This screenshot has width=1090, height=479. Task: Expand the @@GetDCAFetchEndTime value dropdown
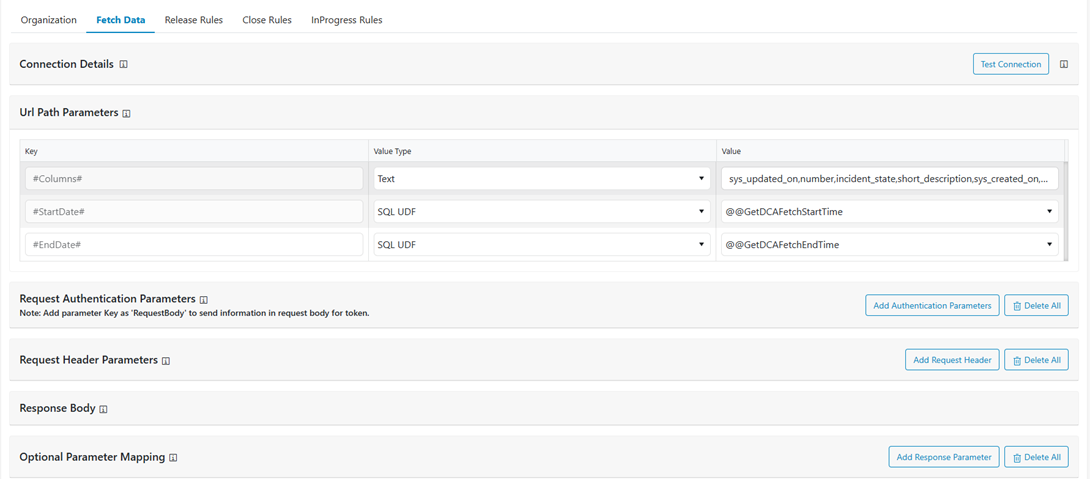point(889,245)
